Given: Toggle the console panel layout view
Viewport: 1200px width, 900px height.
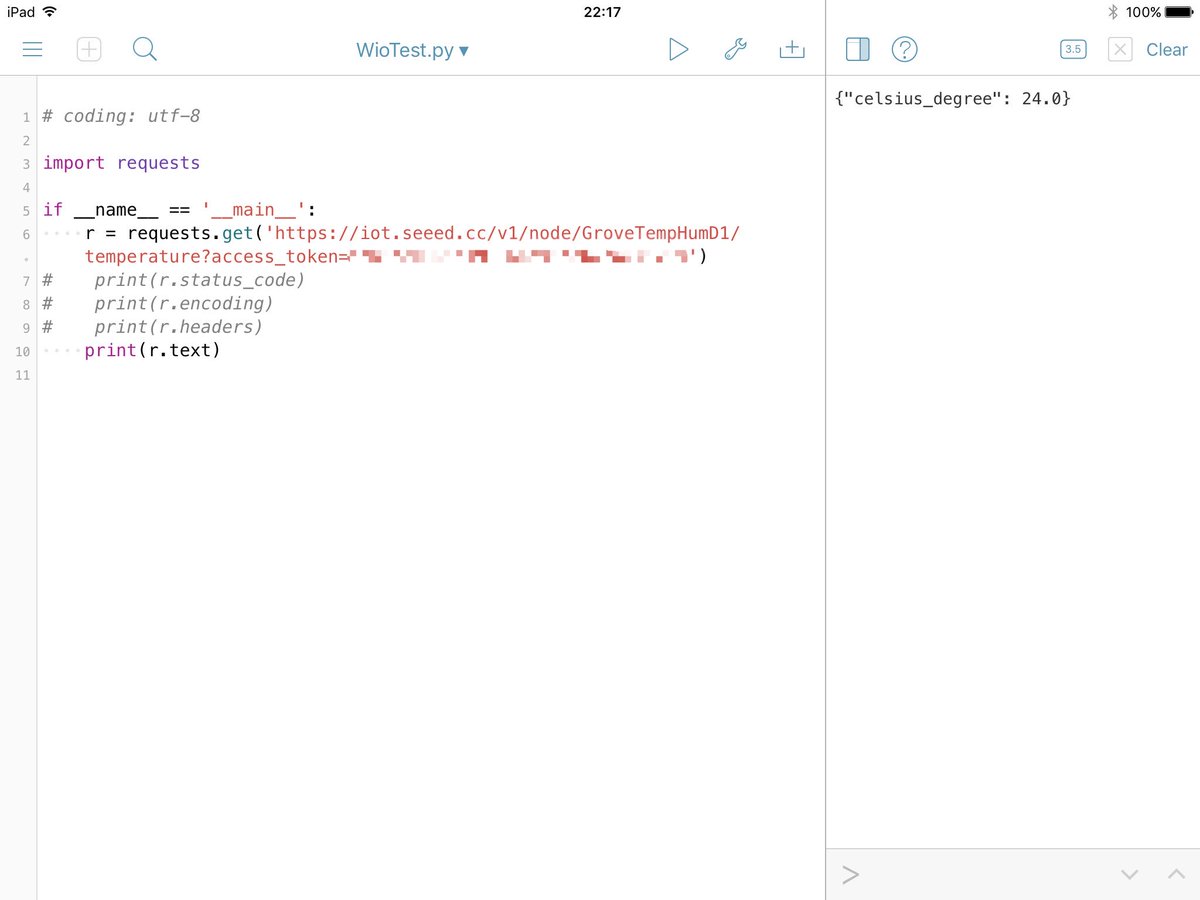Looking at the screenshot, I should click(x=857, y=48).
